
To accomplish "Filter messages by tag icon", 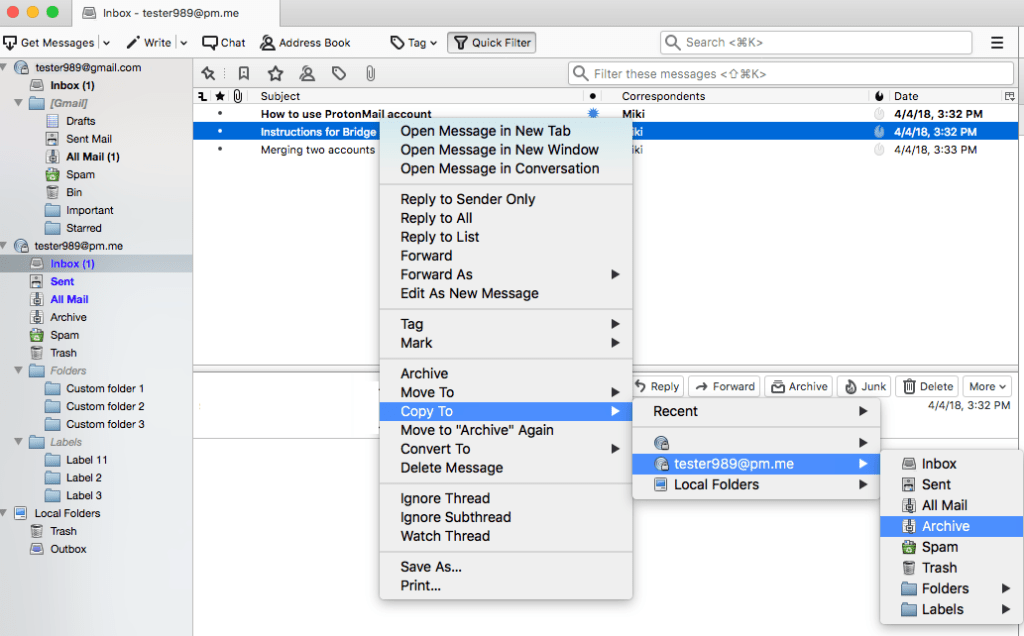I will tap(338, 74).
